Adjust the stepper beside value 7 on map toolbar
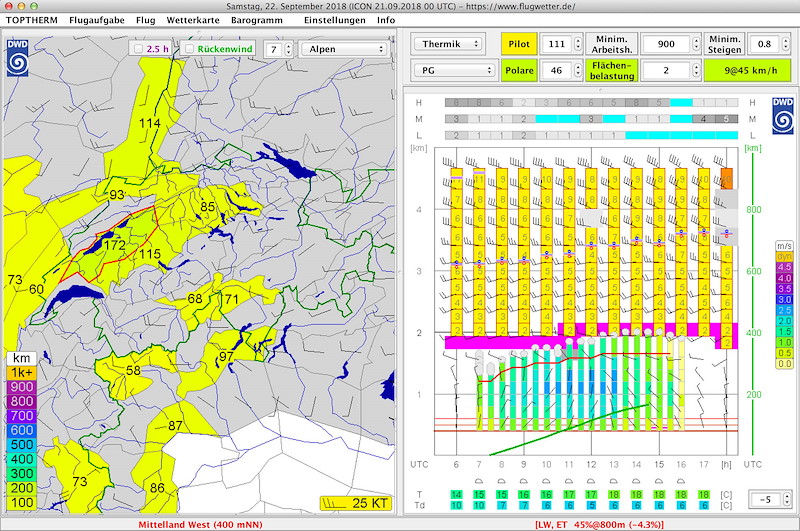Image resolution: width=800 pixels, height=531 pixels. [289, 49]
